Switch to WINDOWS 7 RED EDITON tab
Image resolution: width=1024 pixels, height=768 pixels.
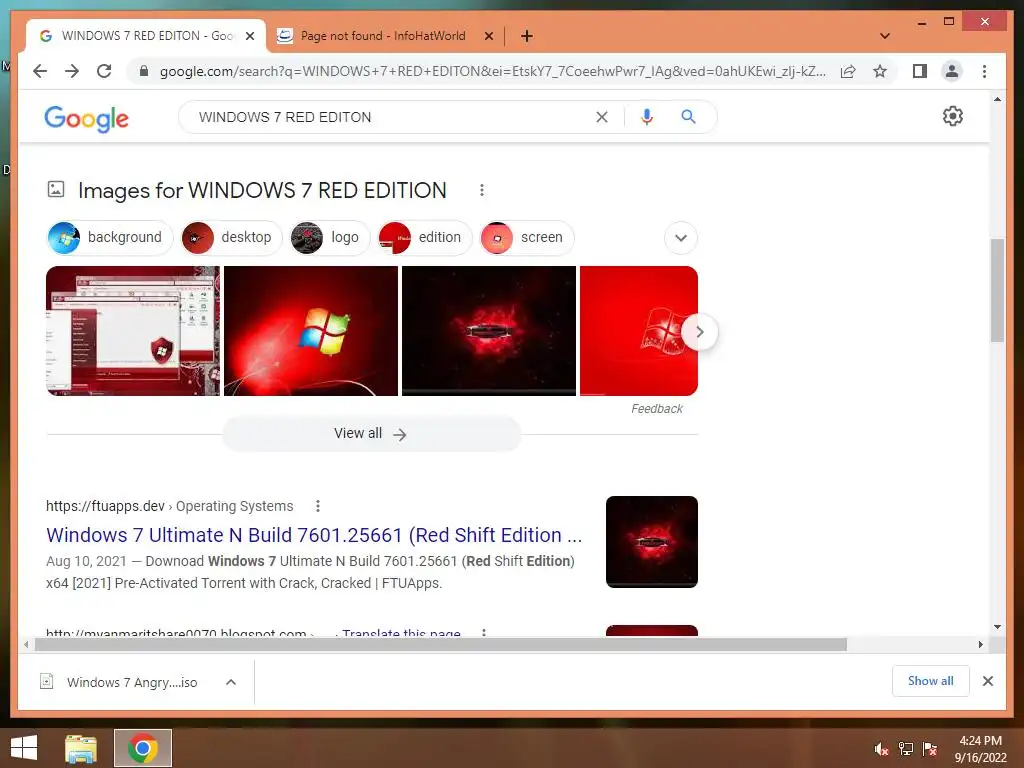146,36
